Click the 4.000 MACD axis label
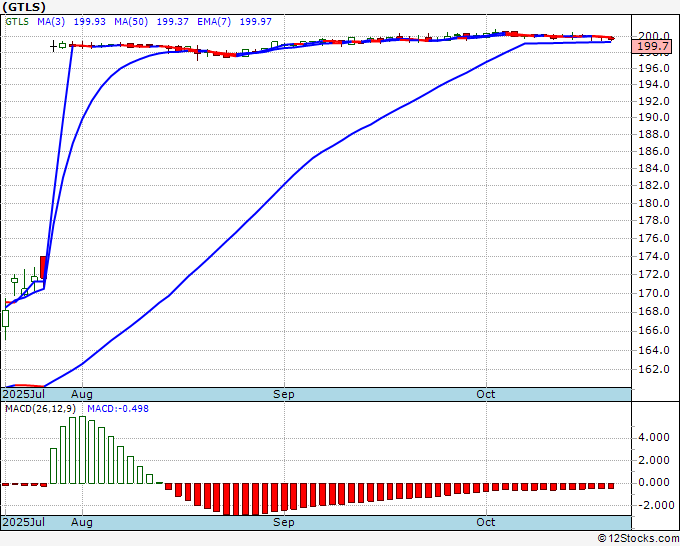680x546 pixels. (654, 437)
